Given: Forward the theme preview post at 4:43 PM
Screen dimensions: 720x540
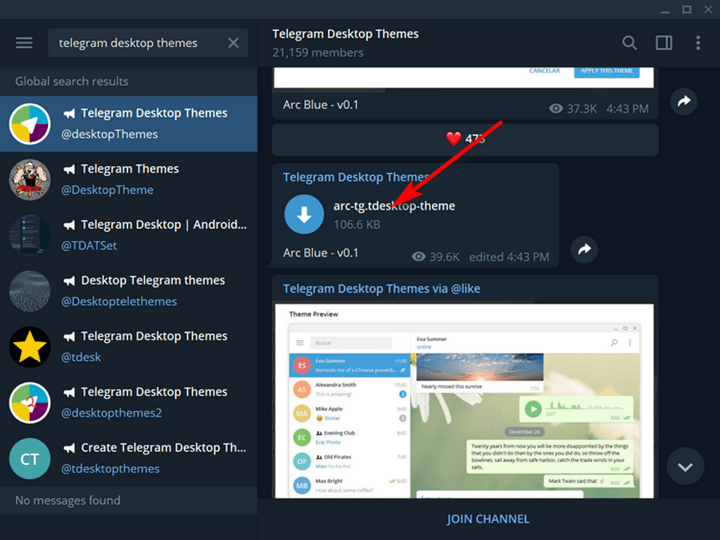Looking at the screenshot, I should 684,101.
